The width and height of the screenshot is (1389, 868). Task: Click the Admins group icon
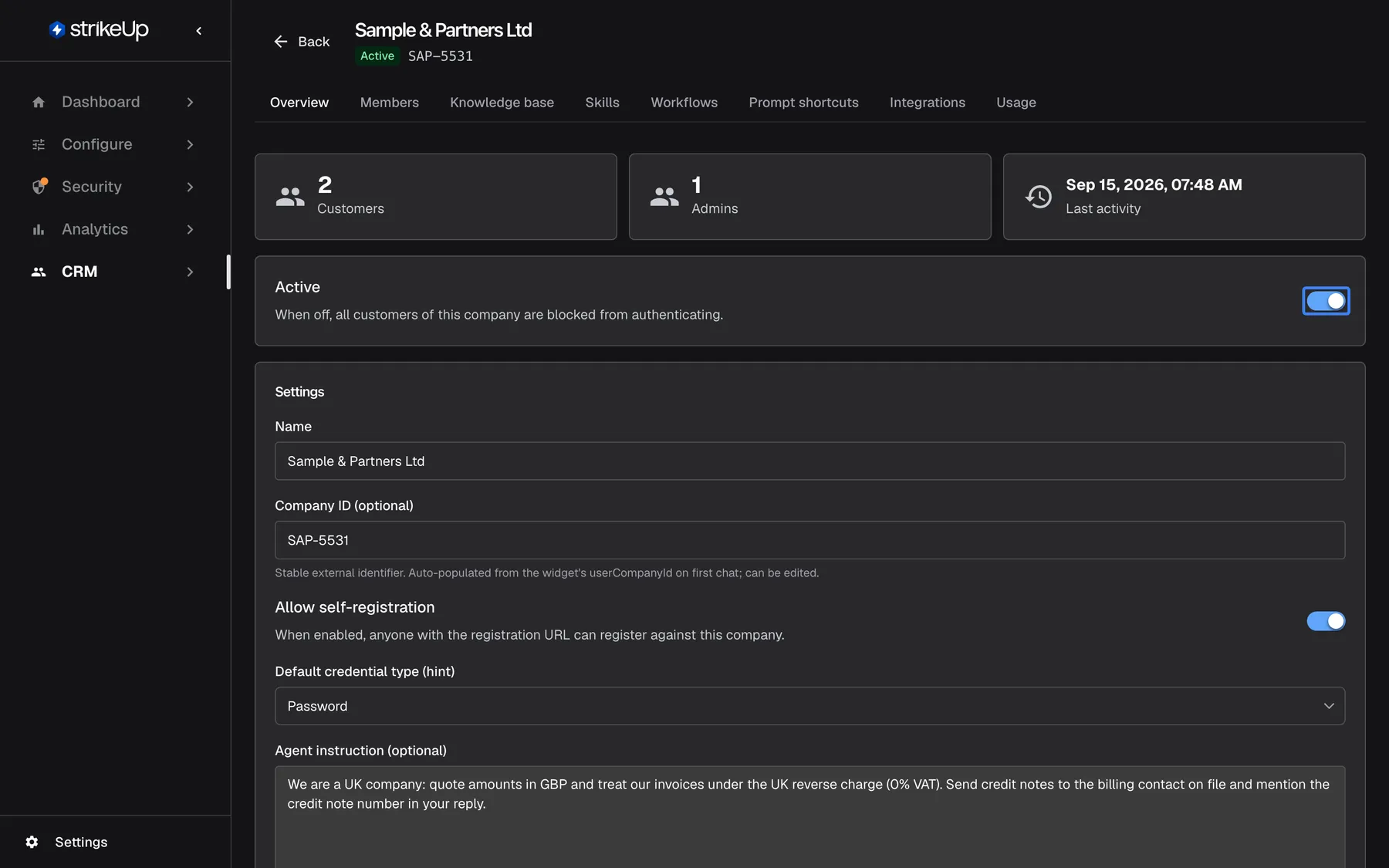click(664, 197)
